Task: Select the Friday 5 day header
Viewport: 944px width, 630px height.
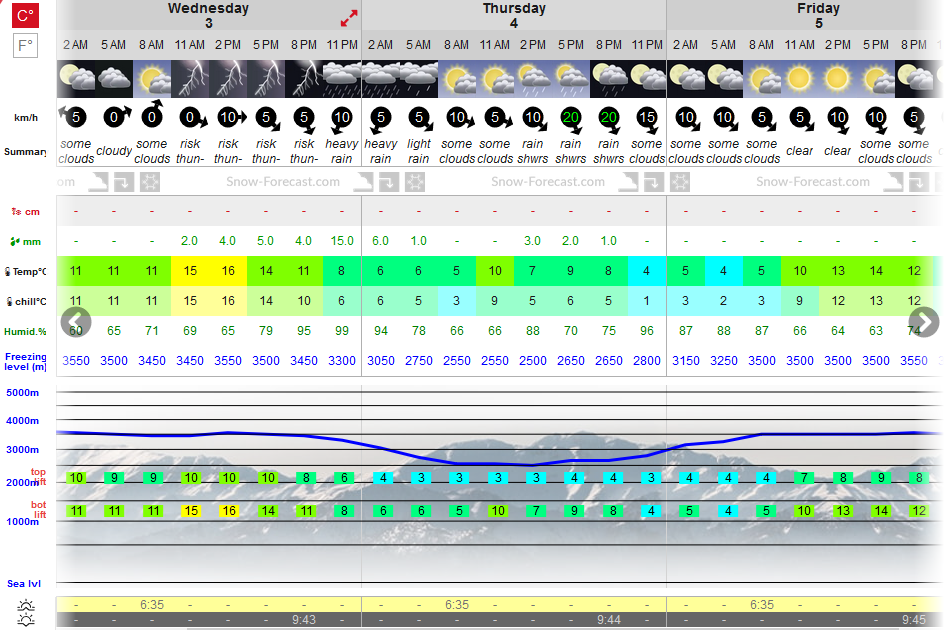Action: point(818,16)
